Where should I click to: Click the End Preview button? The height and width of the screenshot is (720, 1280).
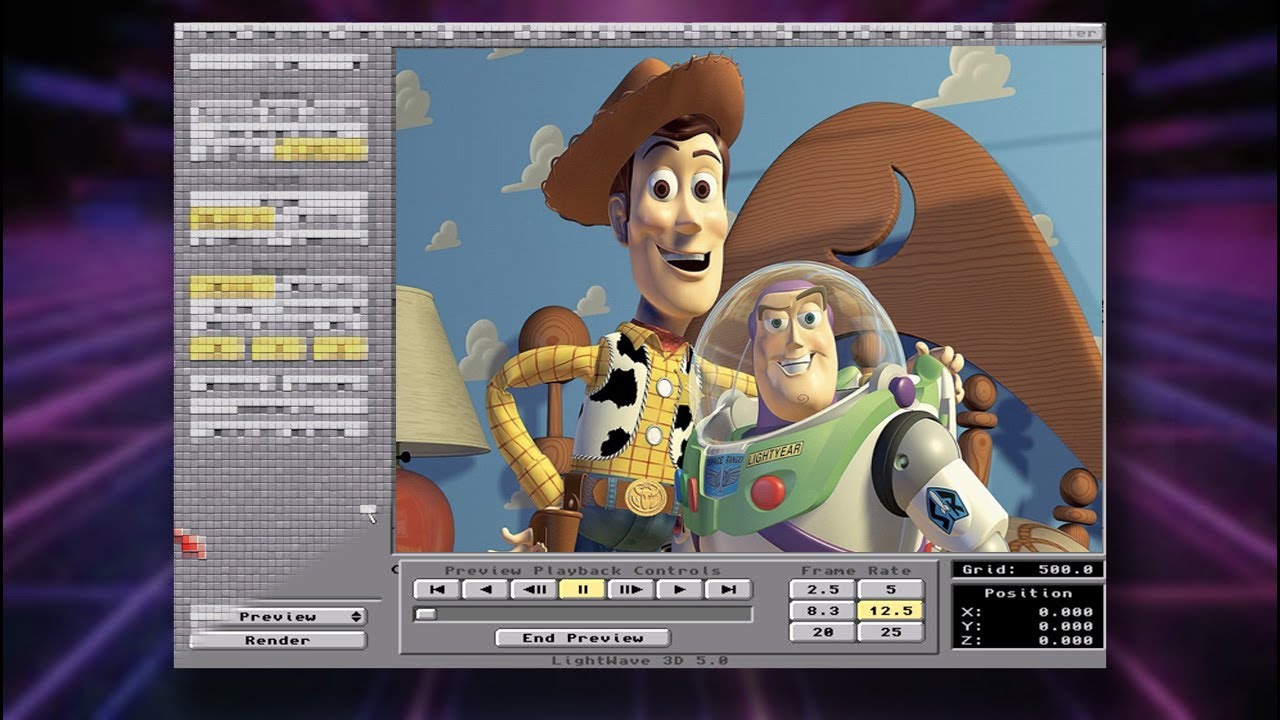pos(583,638)
